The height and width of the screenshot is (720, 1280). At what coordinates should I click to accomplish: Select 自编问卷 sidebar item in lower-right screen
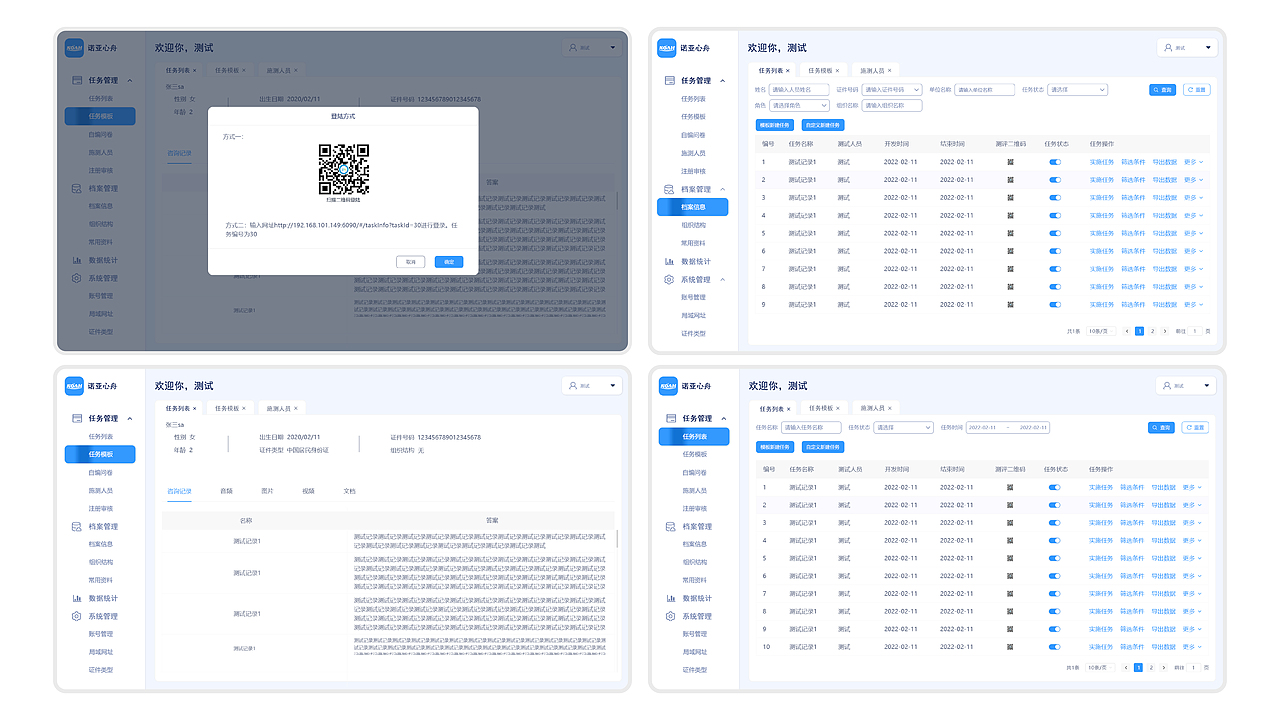click(694, 472)
